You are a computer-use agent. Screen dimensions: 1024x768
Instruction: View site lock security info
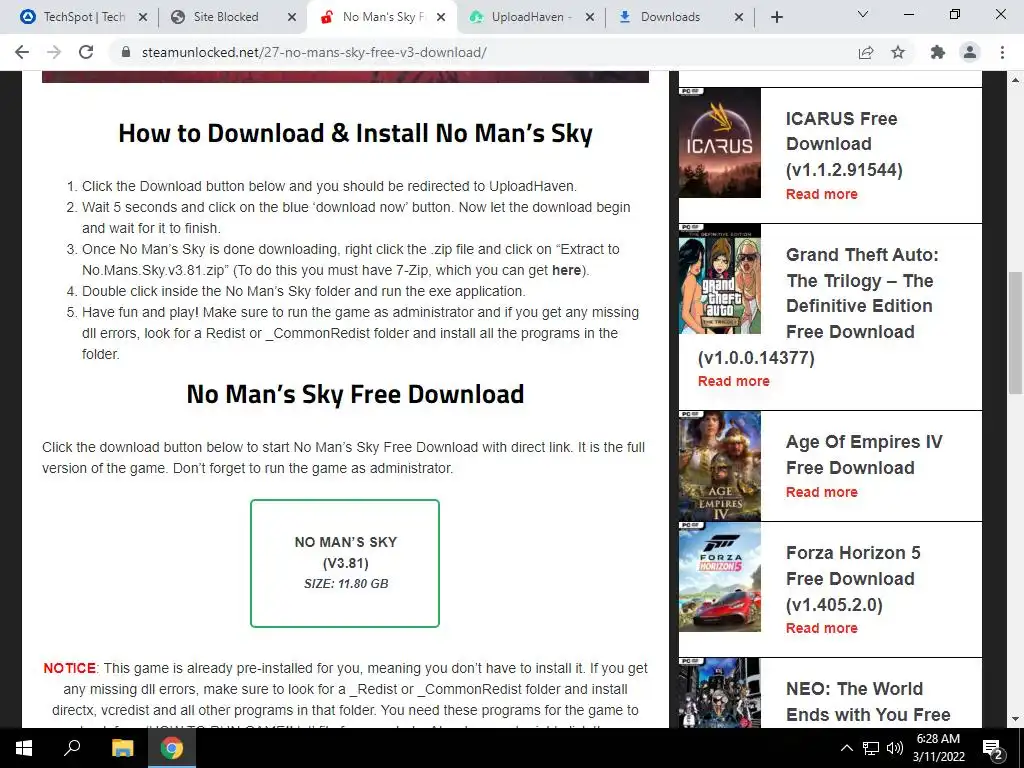click(126, 52)
